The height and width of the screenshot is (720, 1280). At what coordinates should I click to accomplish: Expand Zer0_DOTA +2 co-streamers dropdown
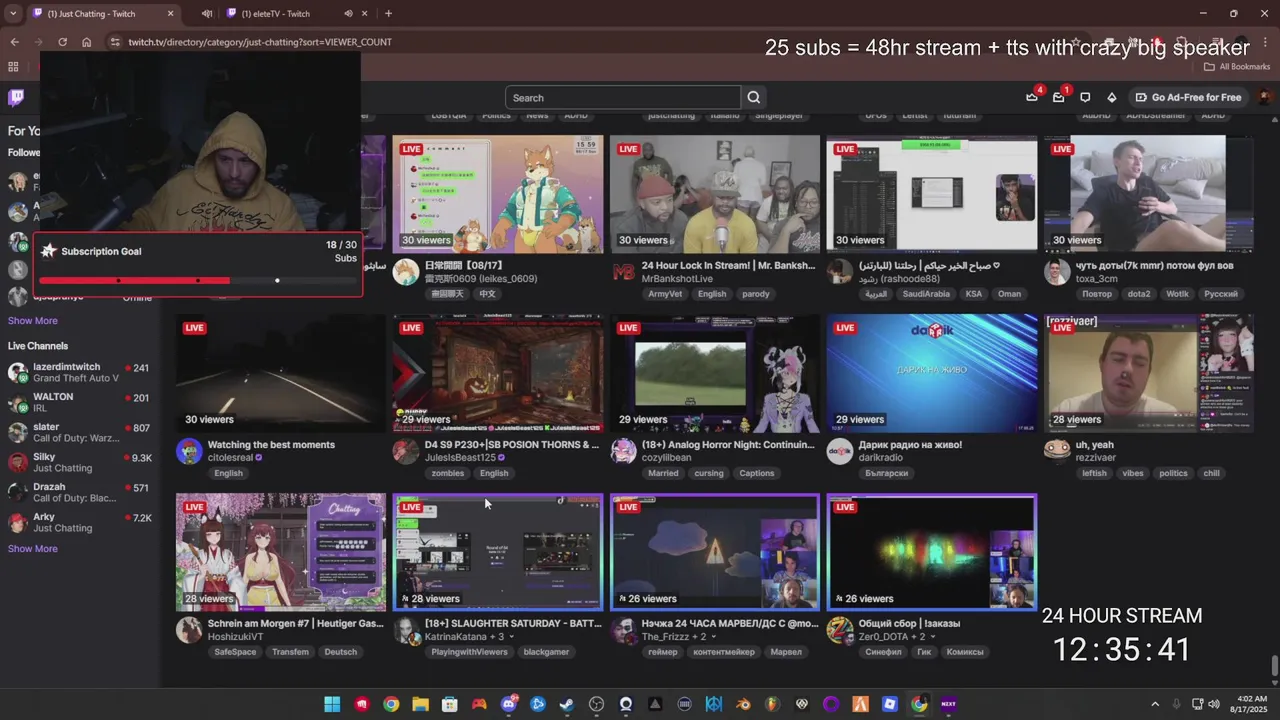tap(932, 637)
